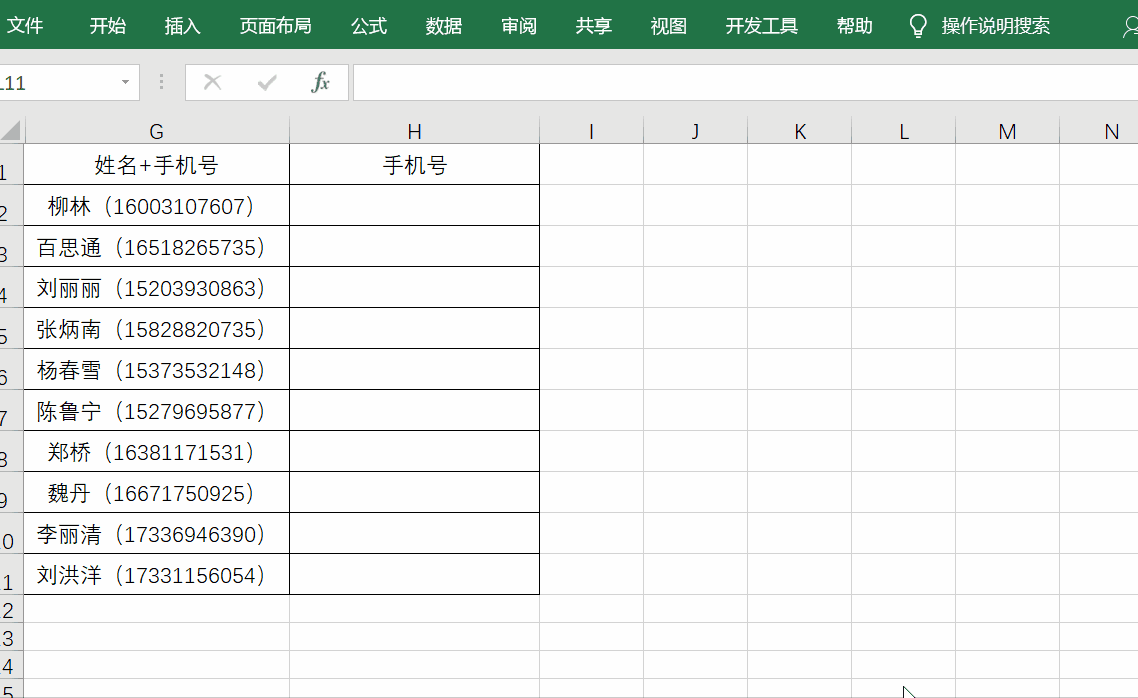The height and width of the screenshot is (698, 1138).
Task: Select empty 手机号 cell beside 陈鲁宁
Action: 414,411
